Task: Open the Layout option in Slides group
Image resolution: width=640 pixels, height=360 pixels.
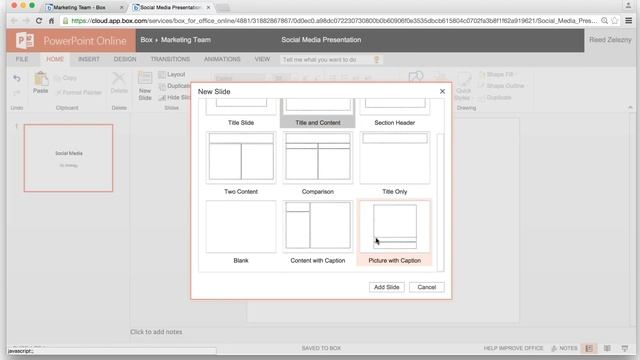Action: point(172,74)
